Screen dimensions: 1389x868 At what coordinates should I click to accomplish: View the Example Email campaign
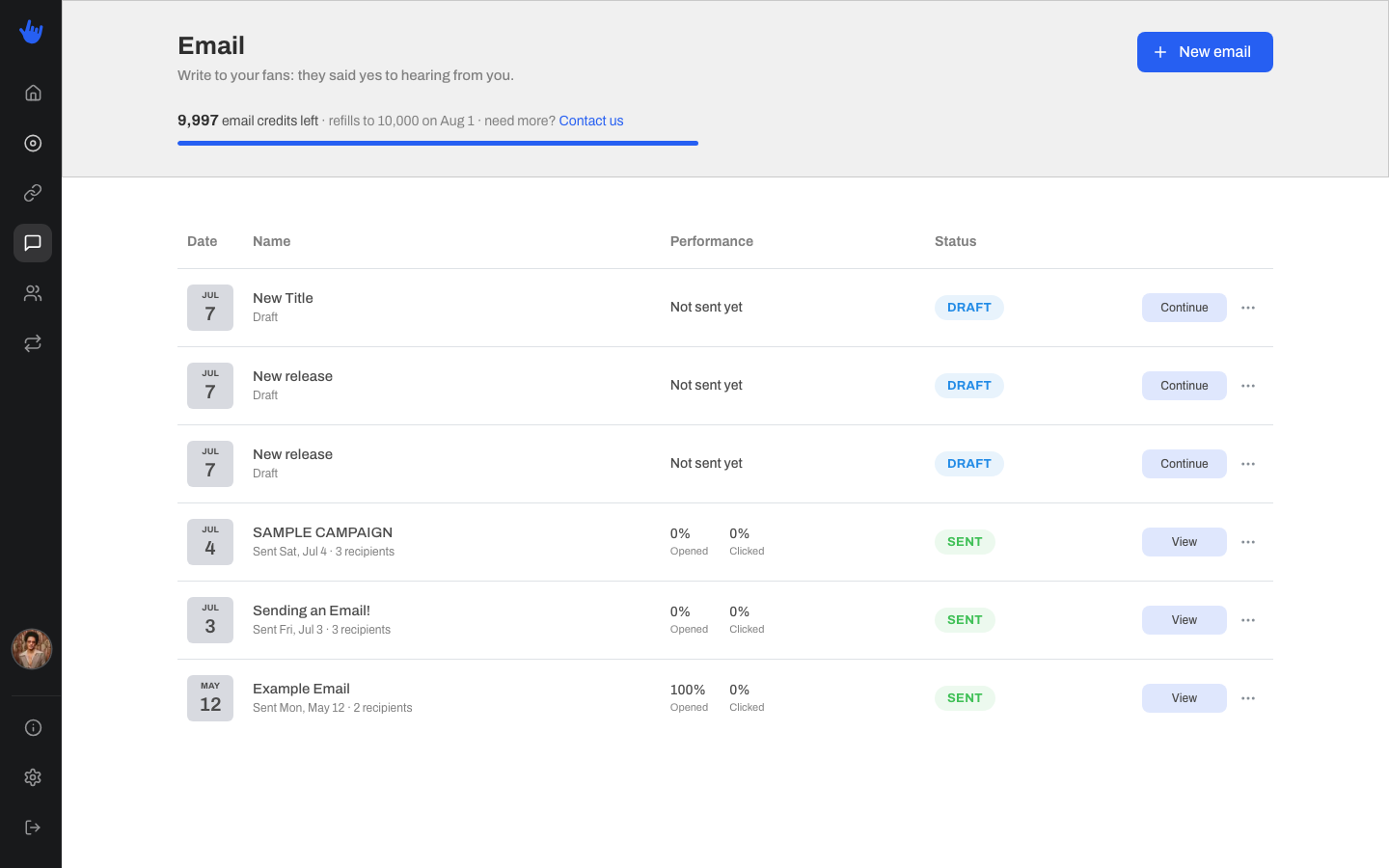(1185, 698)
